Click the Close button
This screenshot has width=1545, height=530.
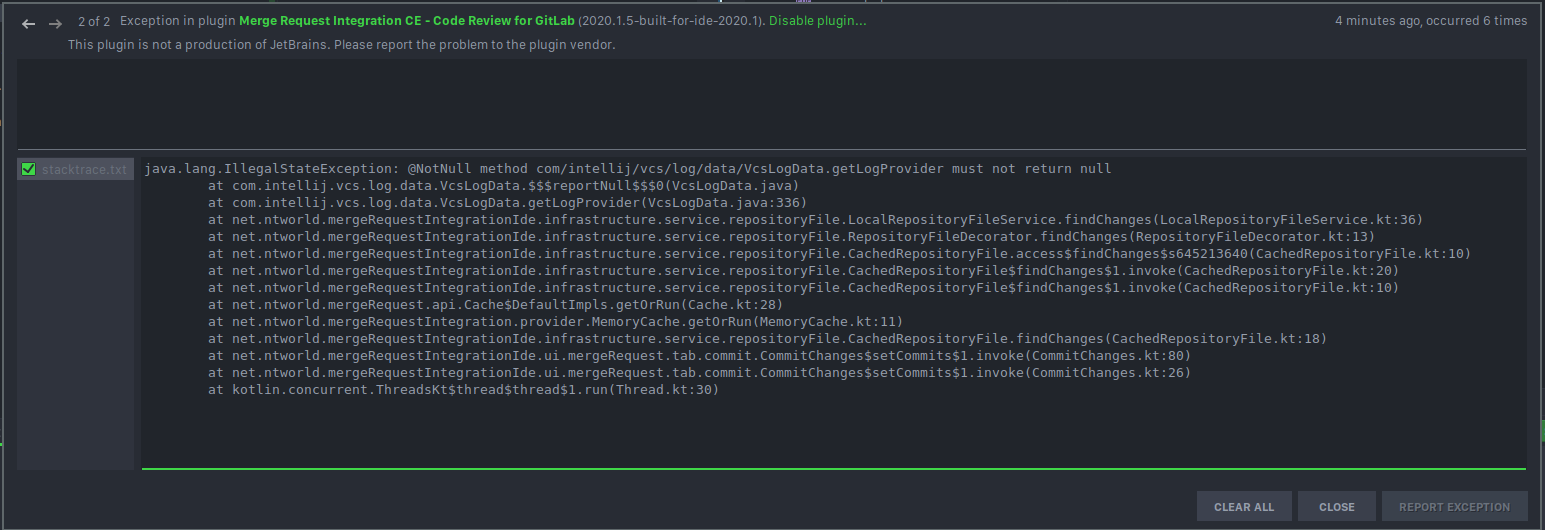pos(1336,507)
